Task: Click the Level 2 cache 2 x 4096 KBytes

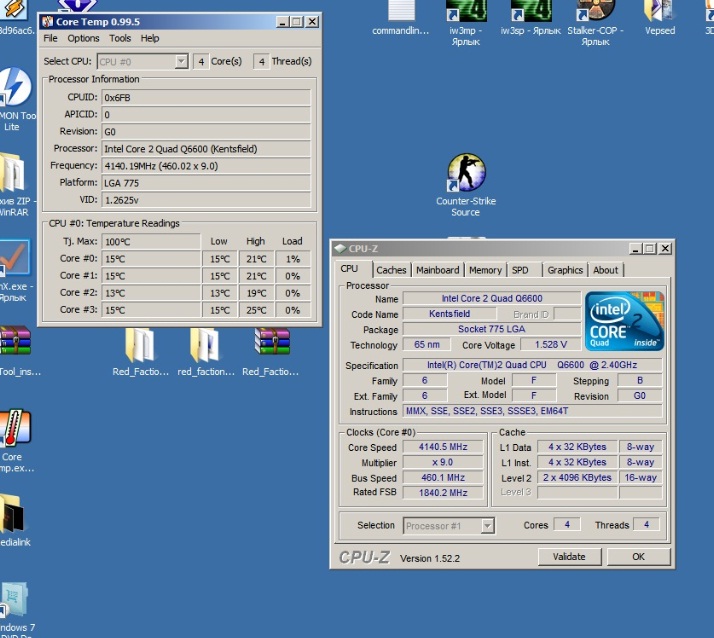Action: click(x=577, y=478)
